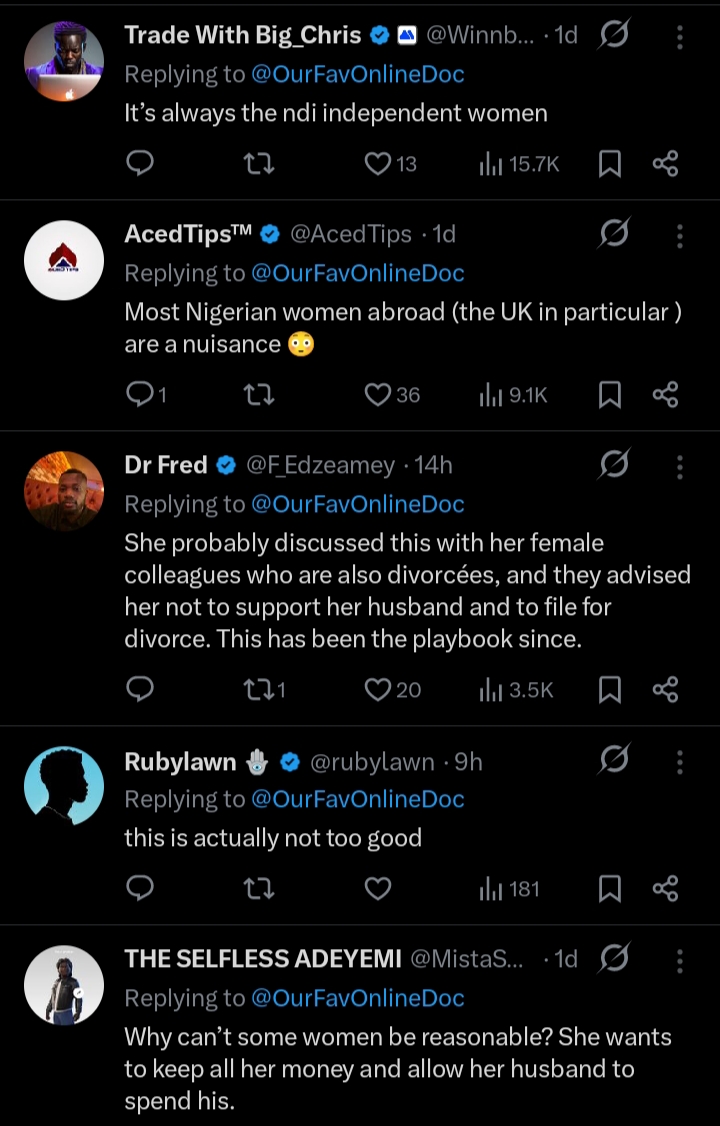Bookmark Dr Fred's tweet
Screen dimensions: 720x1126
609,689
